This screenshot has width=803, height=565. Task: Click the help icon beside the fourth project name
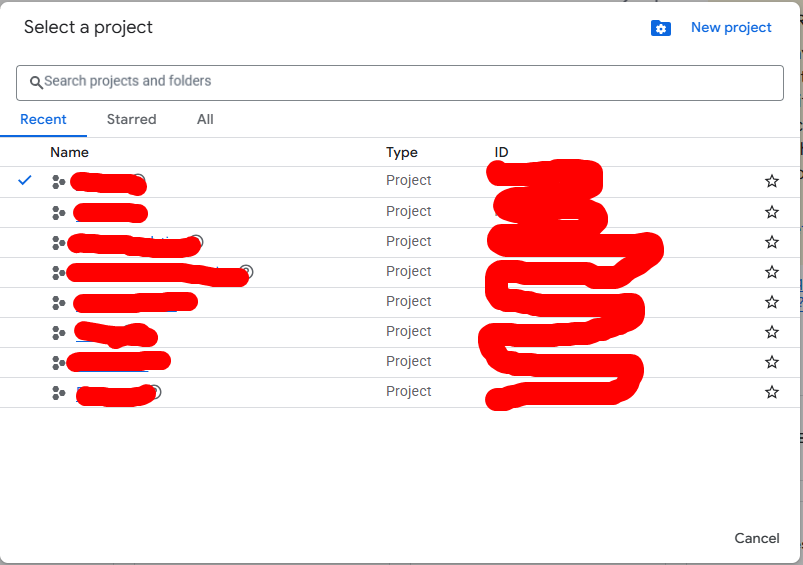point(246,271)
